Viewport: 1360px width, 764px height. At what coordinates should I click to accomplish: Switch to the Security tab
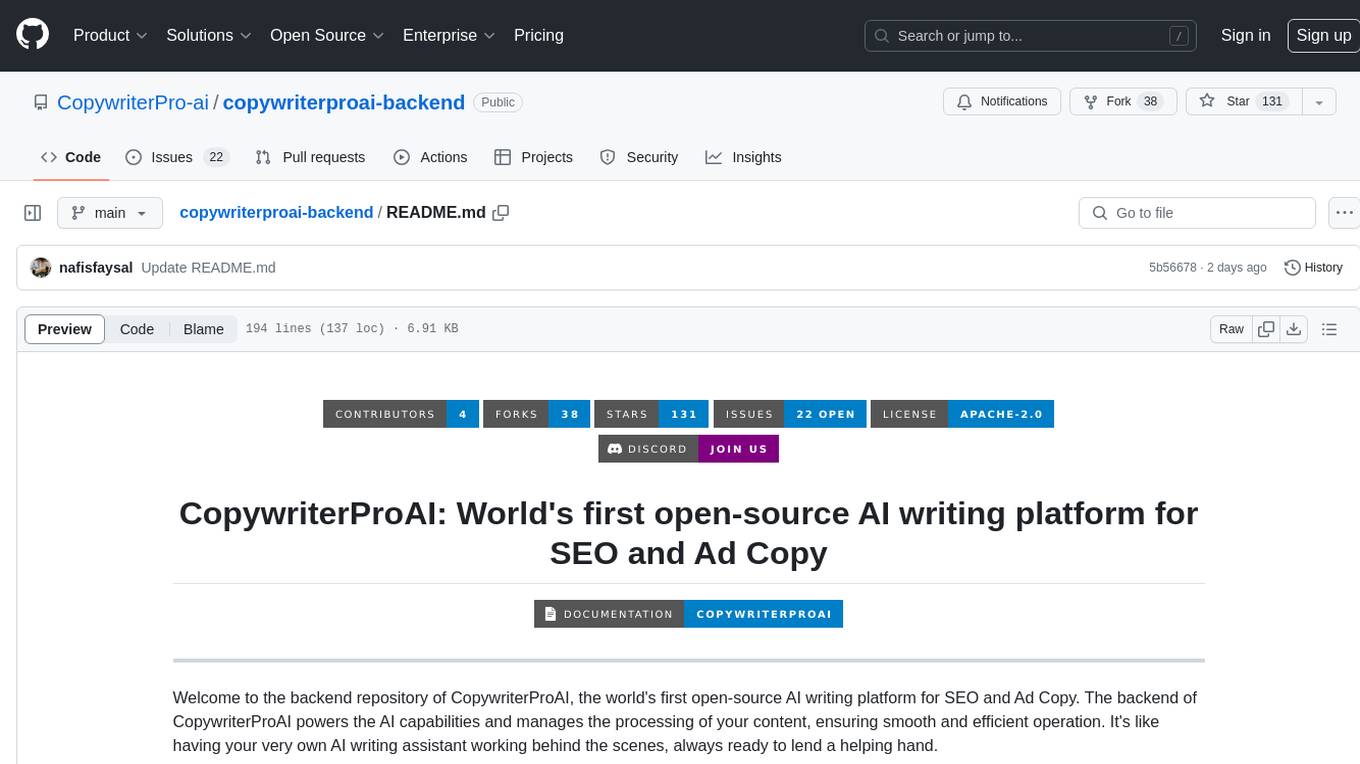(639, 157)
